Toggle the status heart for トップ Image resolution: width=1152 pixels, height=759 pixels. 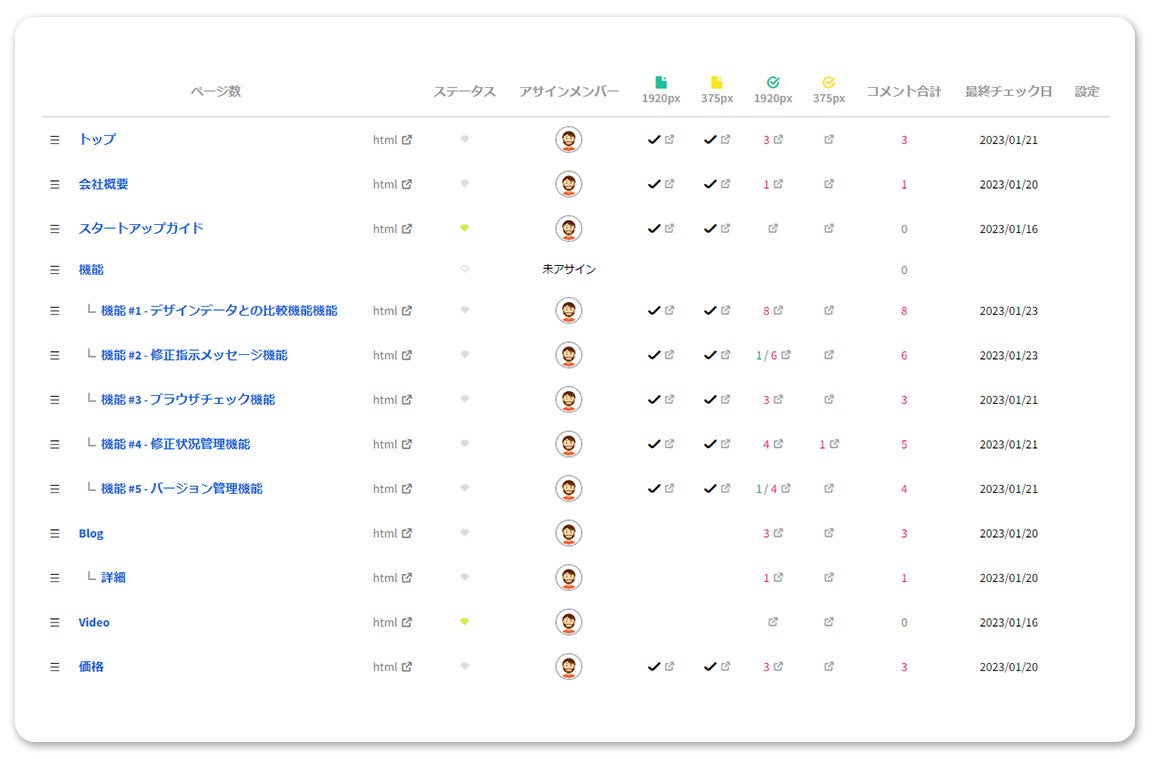coord(464,139)
